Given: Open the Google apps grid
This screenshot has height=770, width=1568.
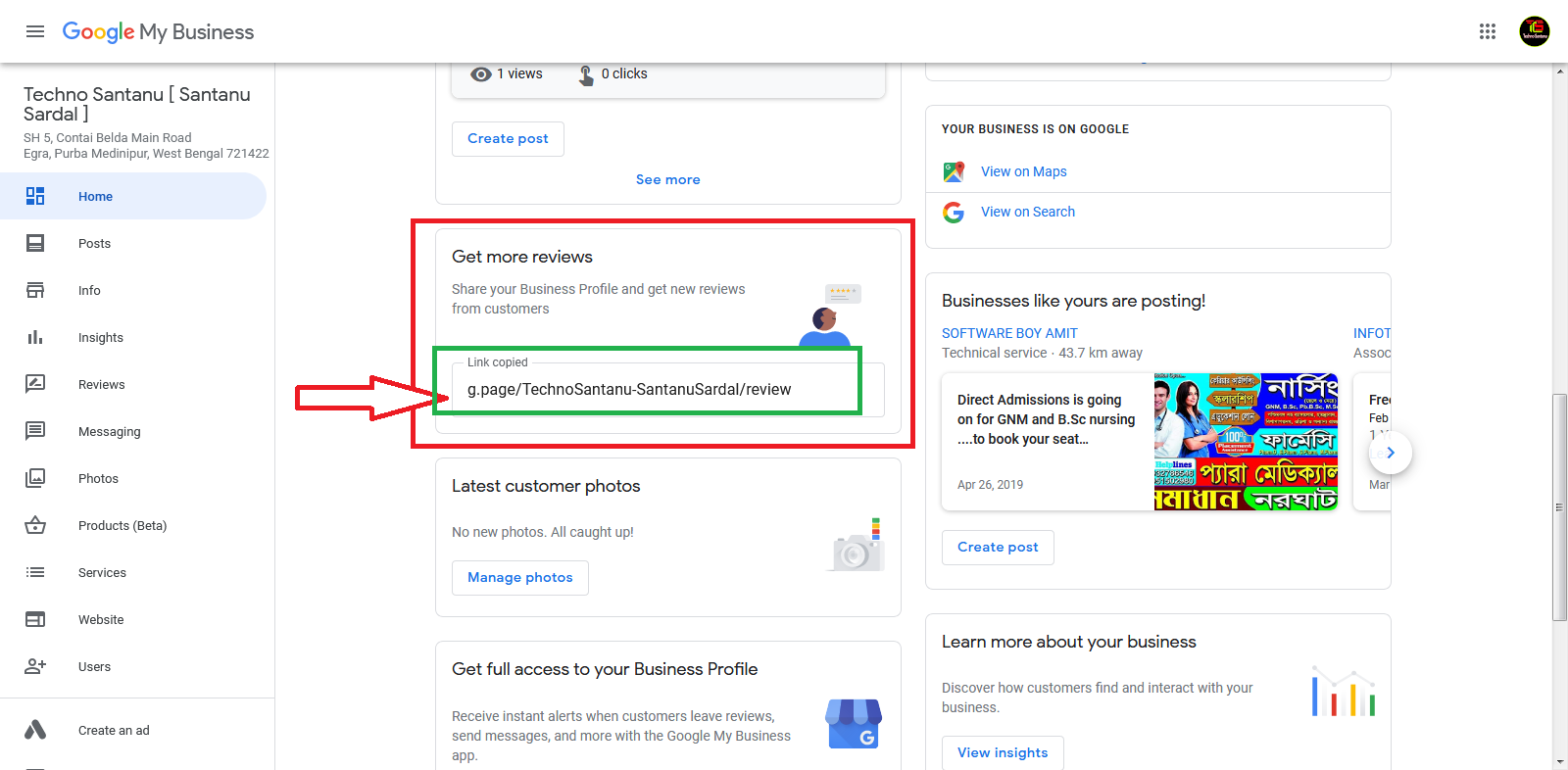Looking at the screenshot, I should [1487, 31].
